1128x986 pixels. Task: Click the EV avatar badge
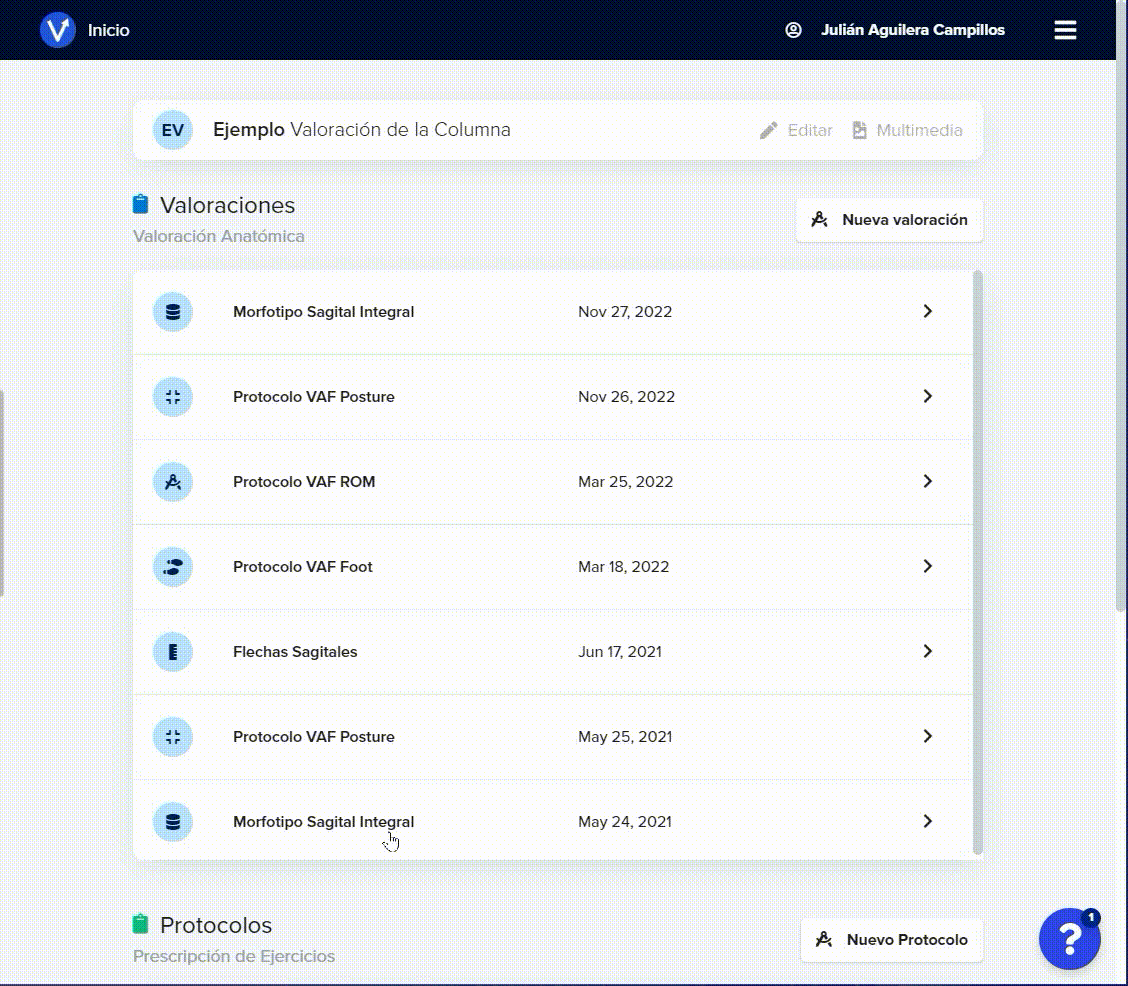tap(173, 130)
